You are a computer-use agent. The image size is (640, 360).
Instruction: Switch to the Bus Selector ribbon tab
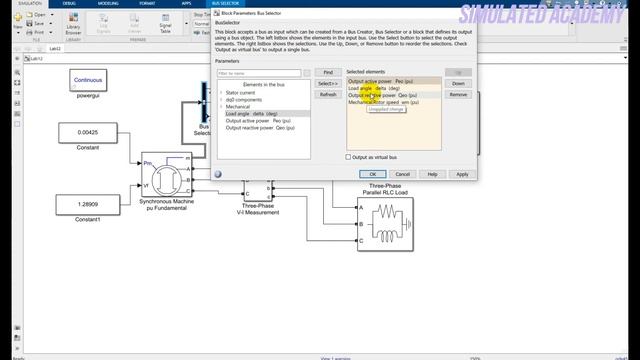(225, 3)
